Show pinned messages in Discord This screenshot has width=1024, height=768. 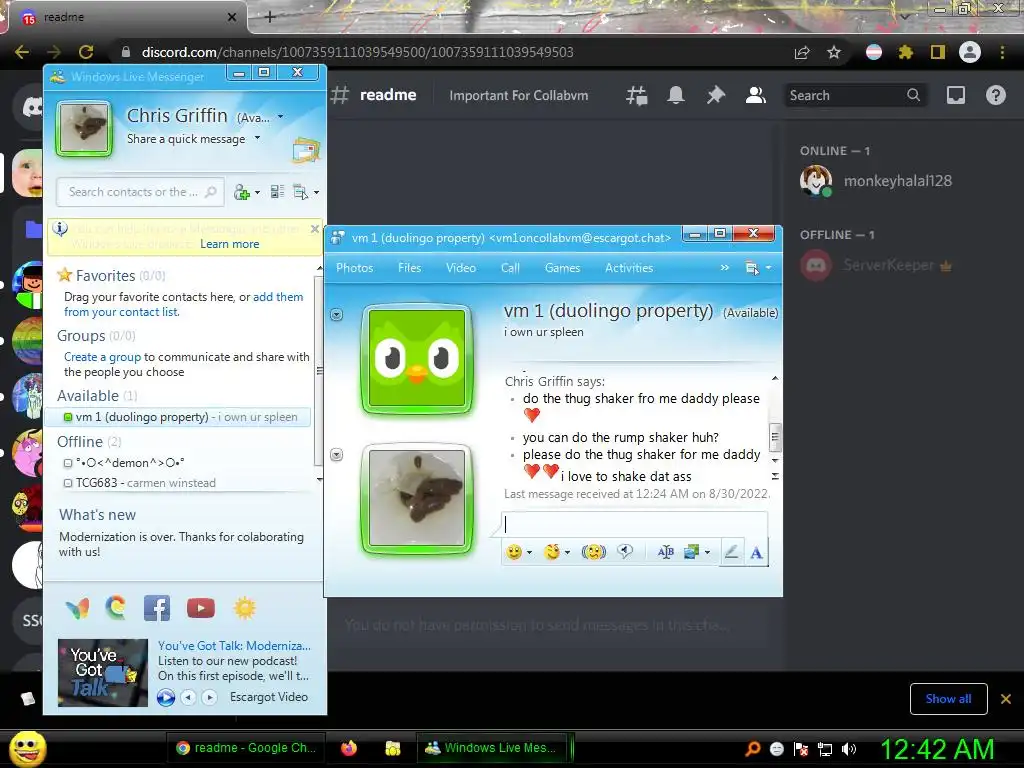pos(716,95)
